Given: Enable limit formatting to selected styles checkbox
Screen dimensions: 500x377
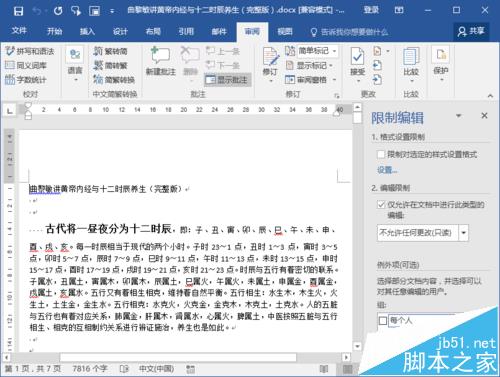Looking at the screenshot, I should tap(381, 154).
